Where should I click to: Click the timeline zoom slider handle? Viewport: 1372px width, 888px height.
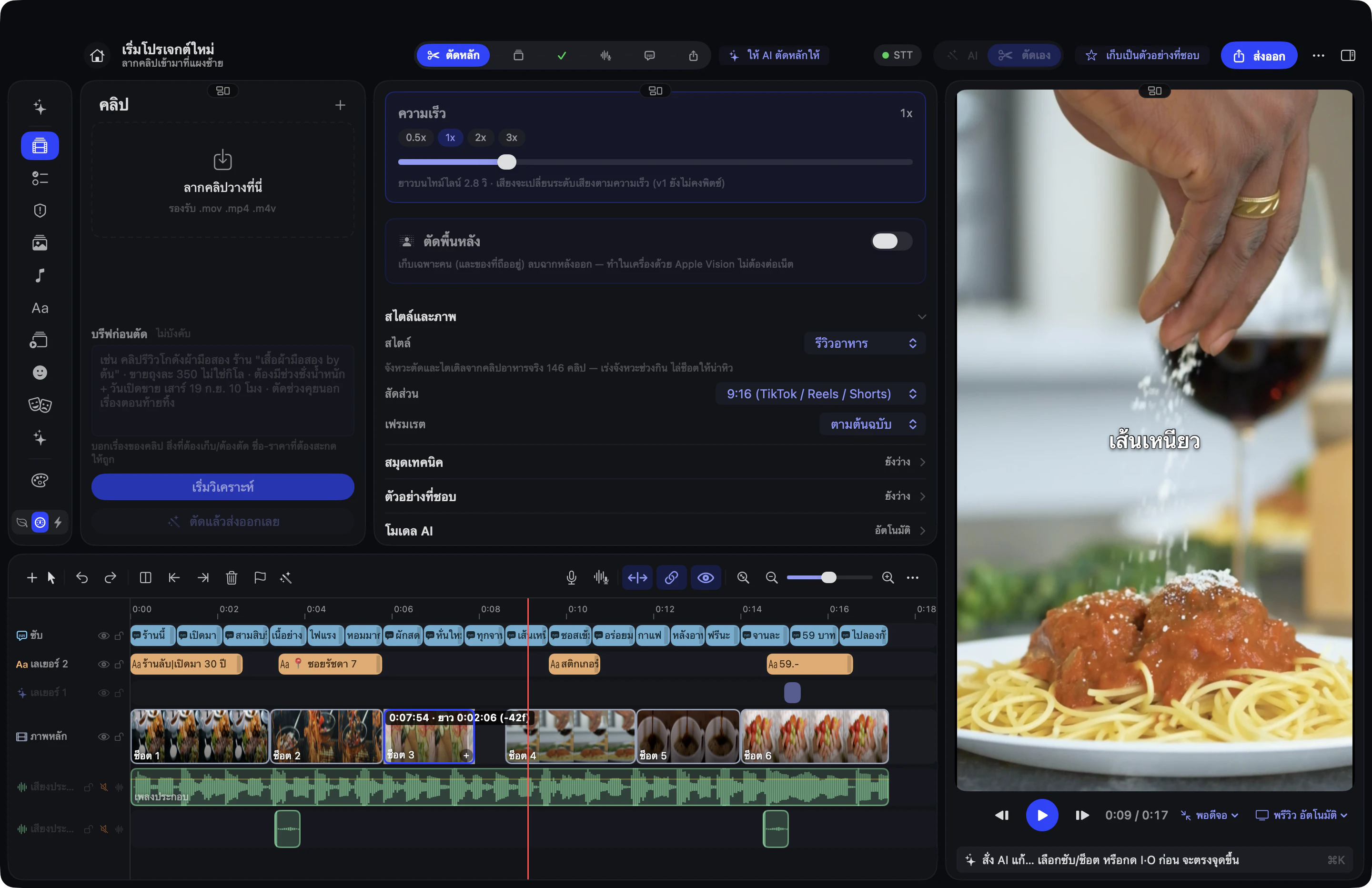pos(828,577)
